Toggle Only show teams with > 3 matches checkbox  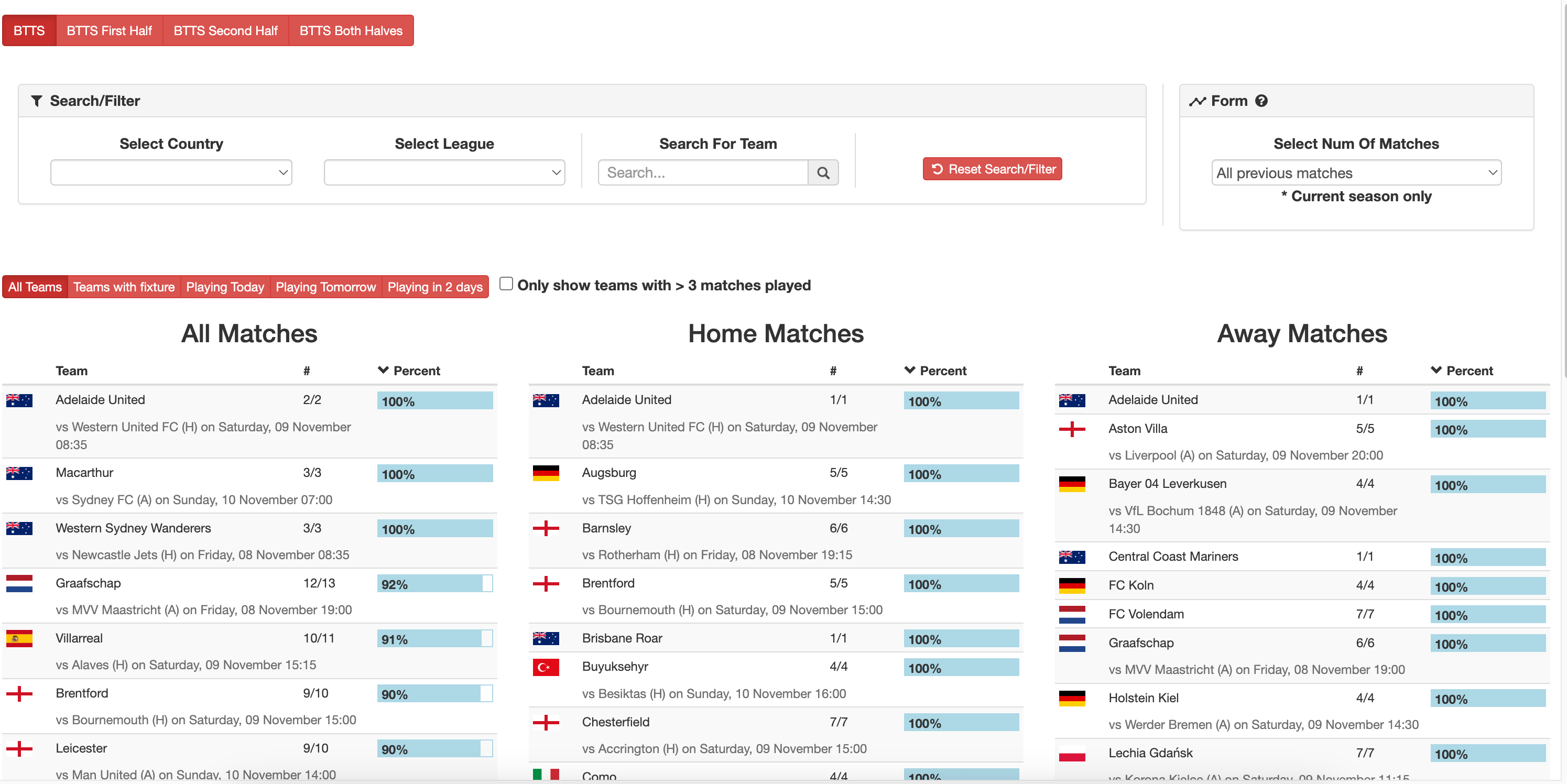click(506, 284)
